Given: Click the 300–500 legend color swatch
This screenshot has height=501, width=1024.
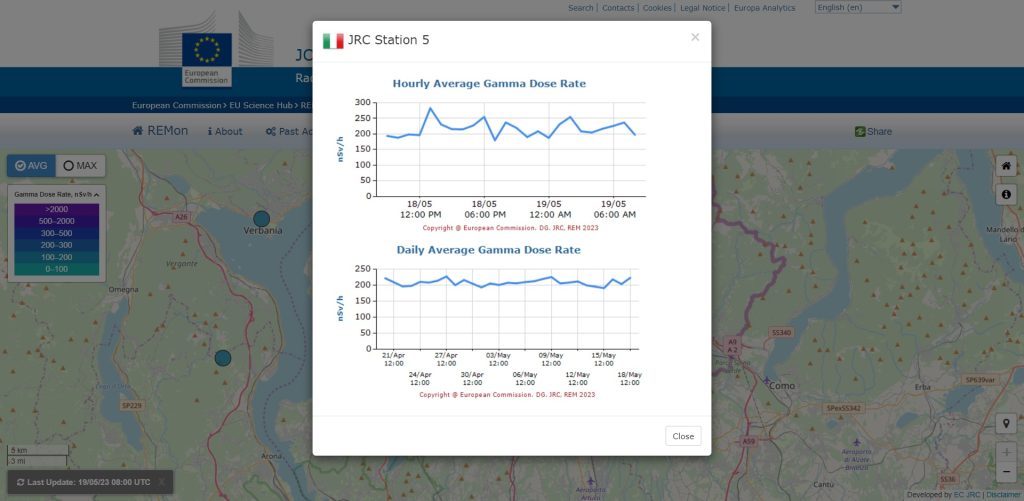Looking at the screenshot, I should [x=57, y=233].
